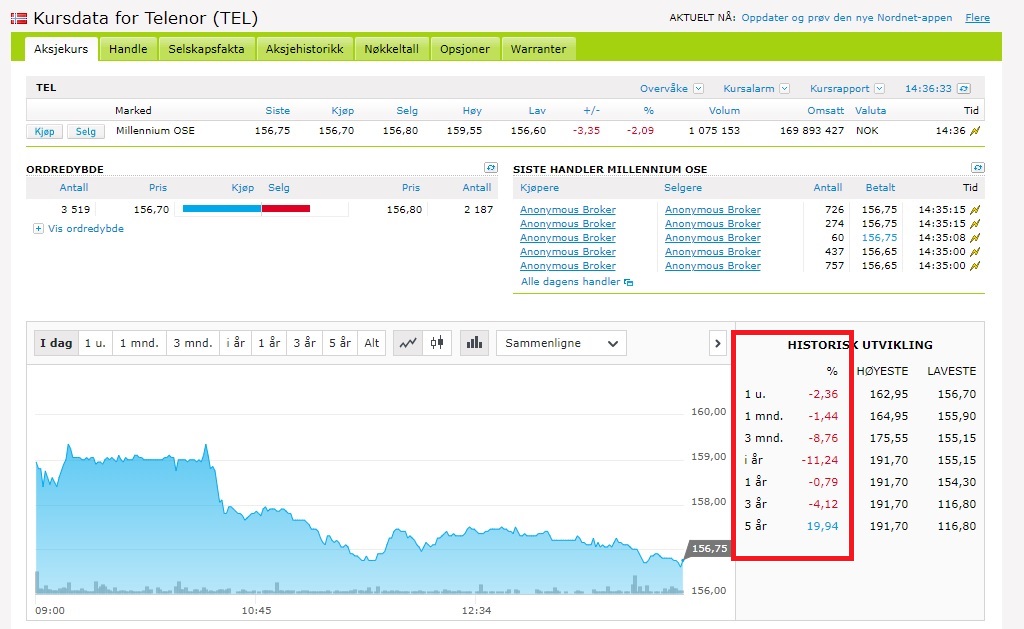Switch to the Warranter tab
The image size is (1024, 629).
click(x=539, y=49)
